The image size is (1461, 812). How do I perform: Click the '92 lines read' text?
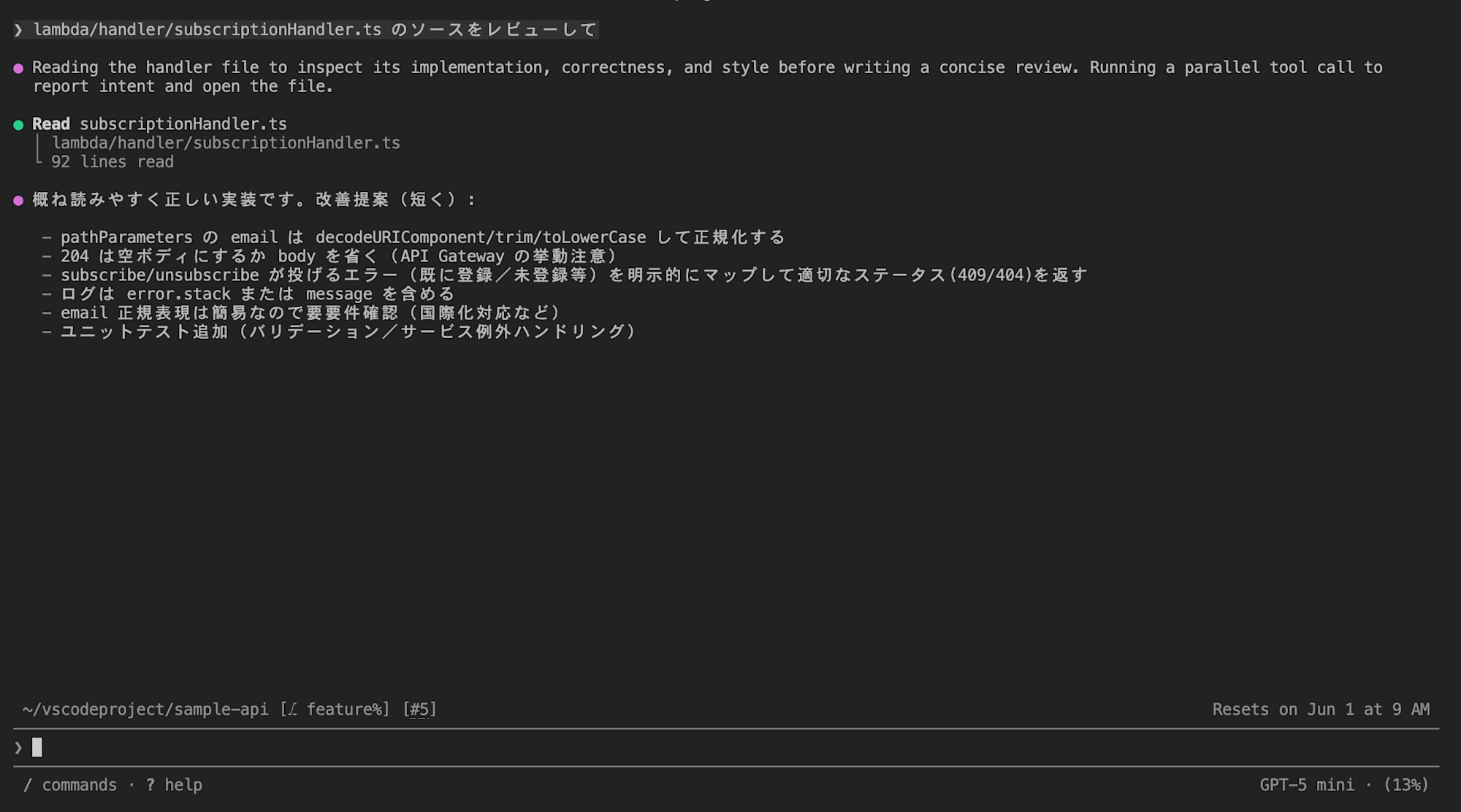click(112, 162)
